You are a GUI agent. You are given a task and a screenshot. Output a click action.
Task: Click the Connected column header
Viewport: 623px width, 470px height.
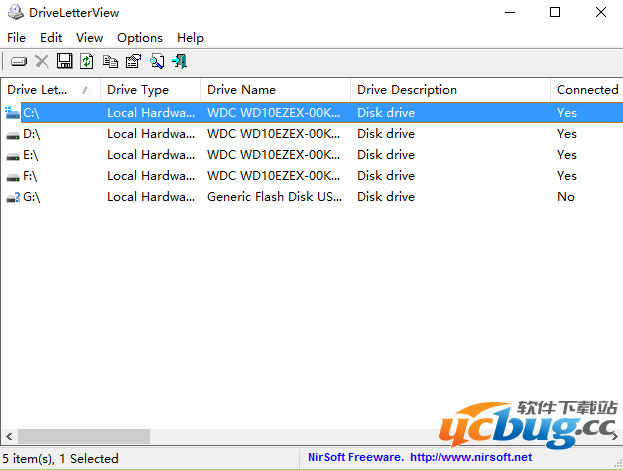pyautogui.click(x=587, y=90)
